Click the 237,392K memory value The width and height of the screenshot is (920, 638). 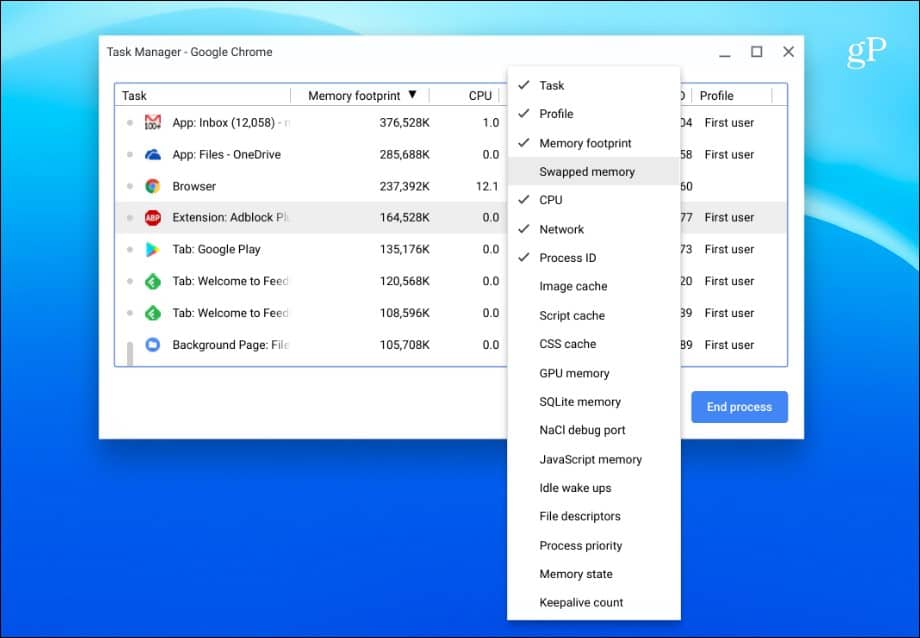404,186
